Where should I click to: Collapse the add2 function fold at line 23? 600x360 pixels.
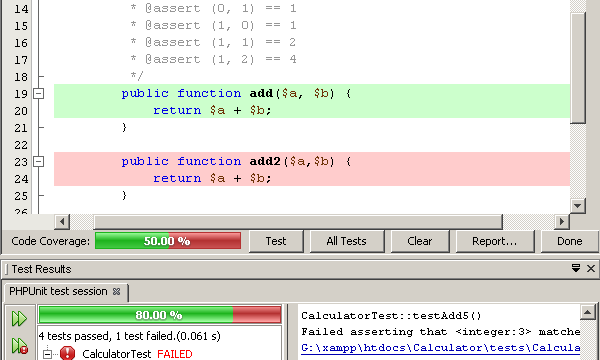pyautogui.click(x=39, y=161)
